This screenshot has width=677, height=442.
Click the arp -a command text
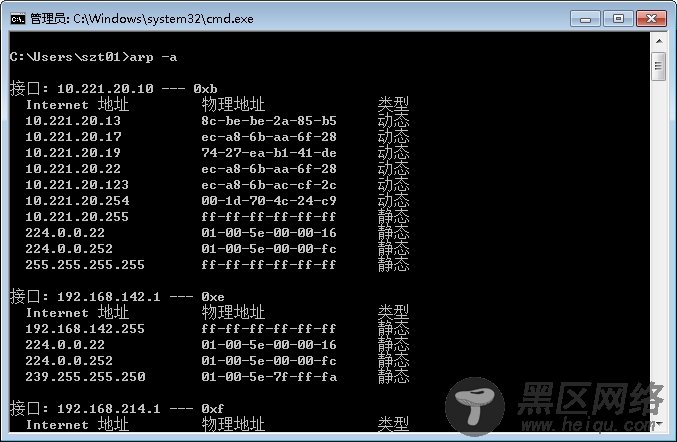pyautogui.click(x=153, y=57)
